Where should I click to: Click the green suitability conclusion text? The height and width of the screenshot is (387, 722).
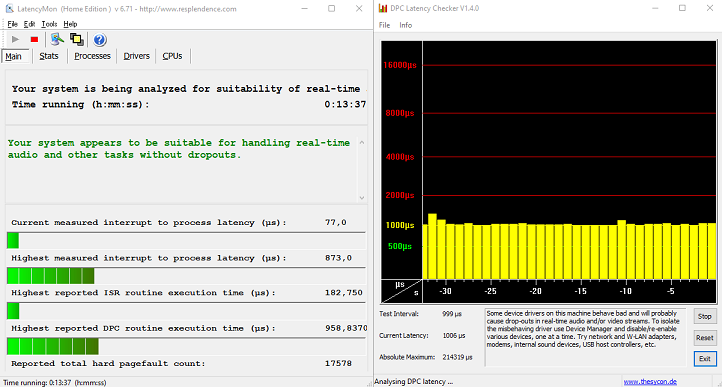point(179,149)
